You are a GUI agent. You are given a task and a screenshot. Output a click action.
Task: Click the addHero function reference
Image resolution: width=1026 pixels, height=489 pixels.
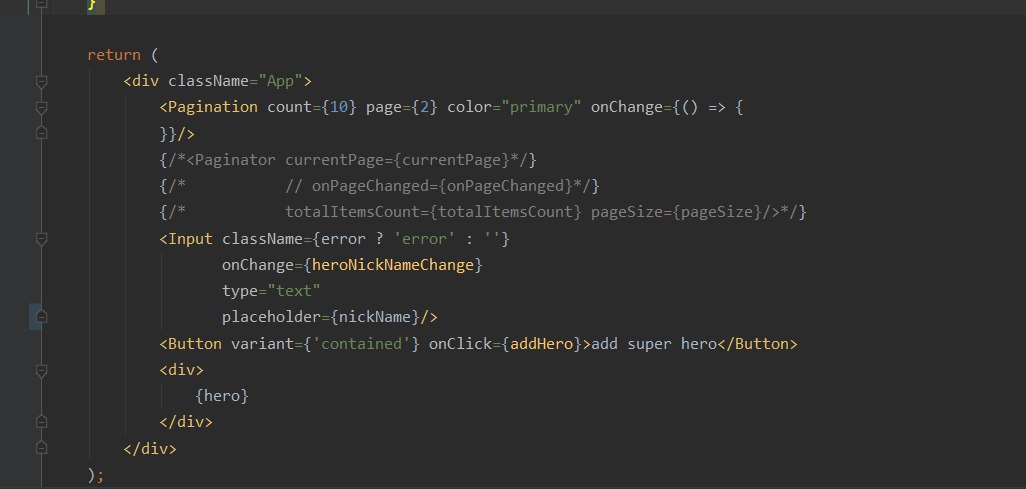click(x=541, y=344)
